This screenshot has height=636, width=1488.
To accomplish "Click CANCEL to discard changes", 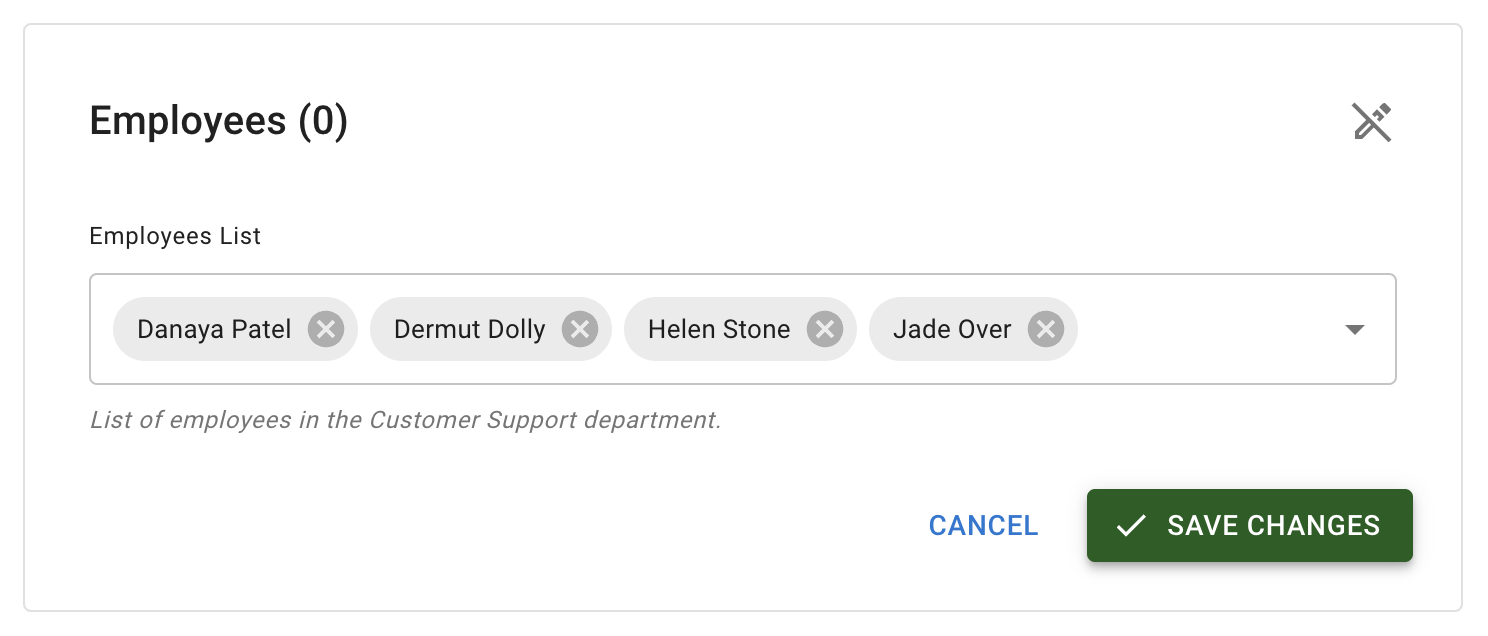I will click(983, 525).
